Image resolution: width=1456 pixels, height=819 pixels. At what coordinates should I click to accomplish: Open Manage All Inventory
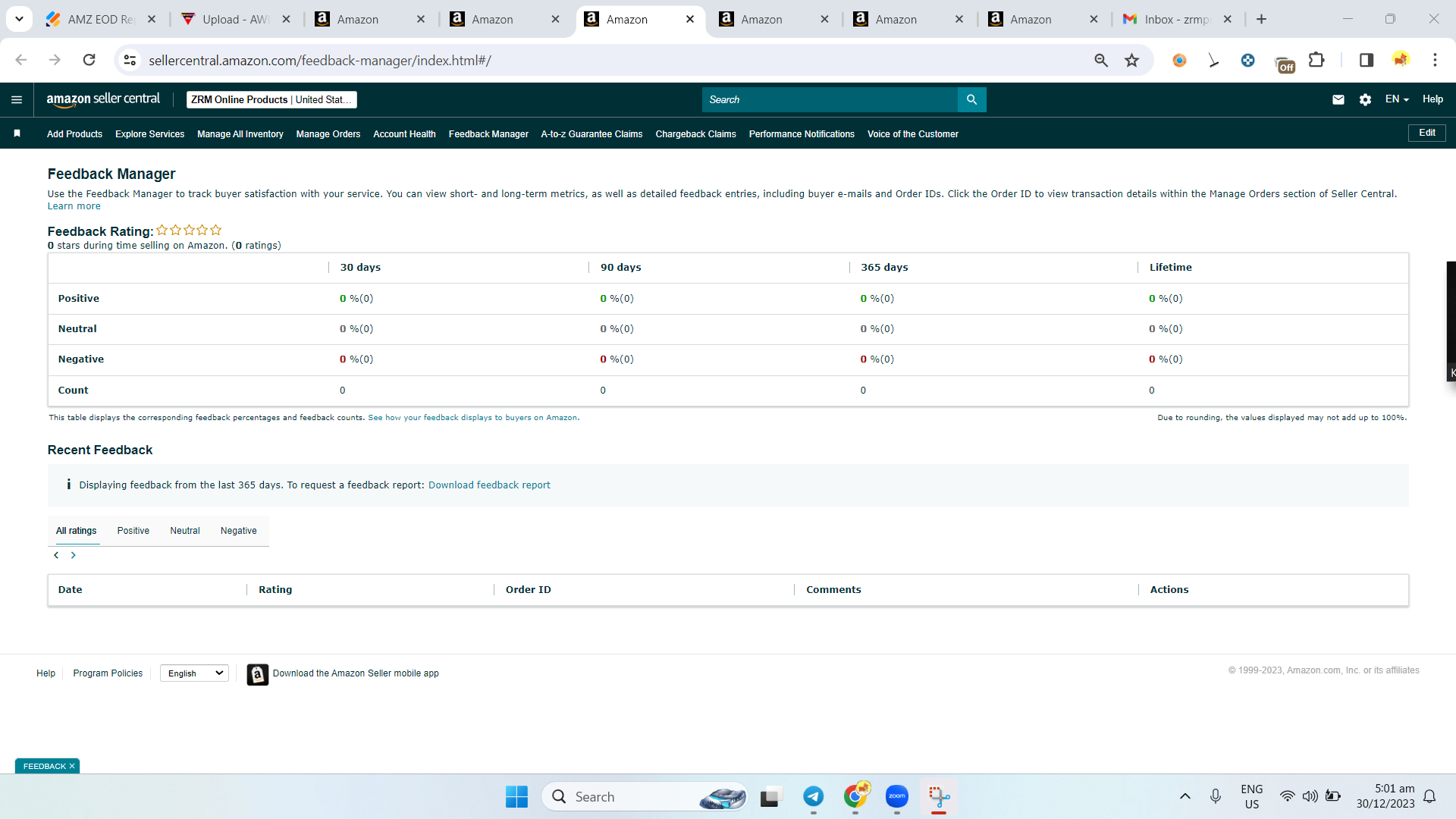coord(240,134)
